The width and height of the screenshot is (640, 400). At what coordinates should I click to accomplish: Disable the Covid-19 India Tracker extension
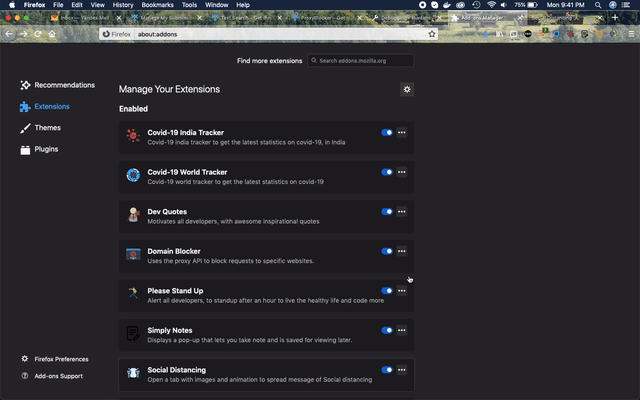tap(387, 132)
